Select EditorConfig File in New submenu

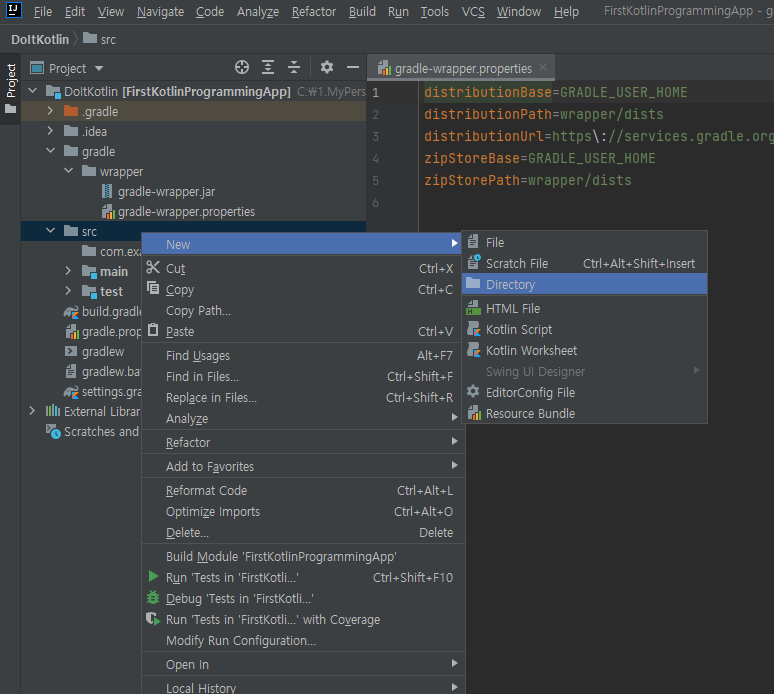point(584,392)
